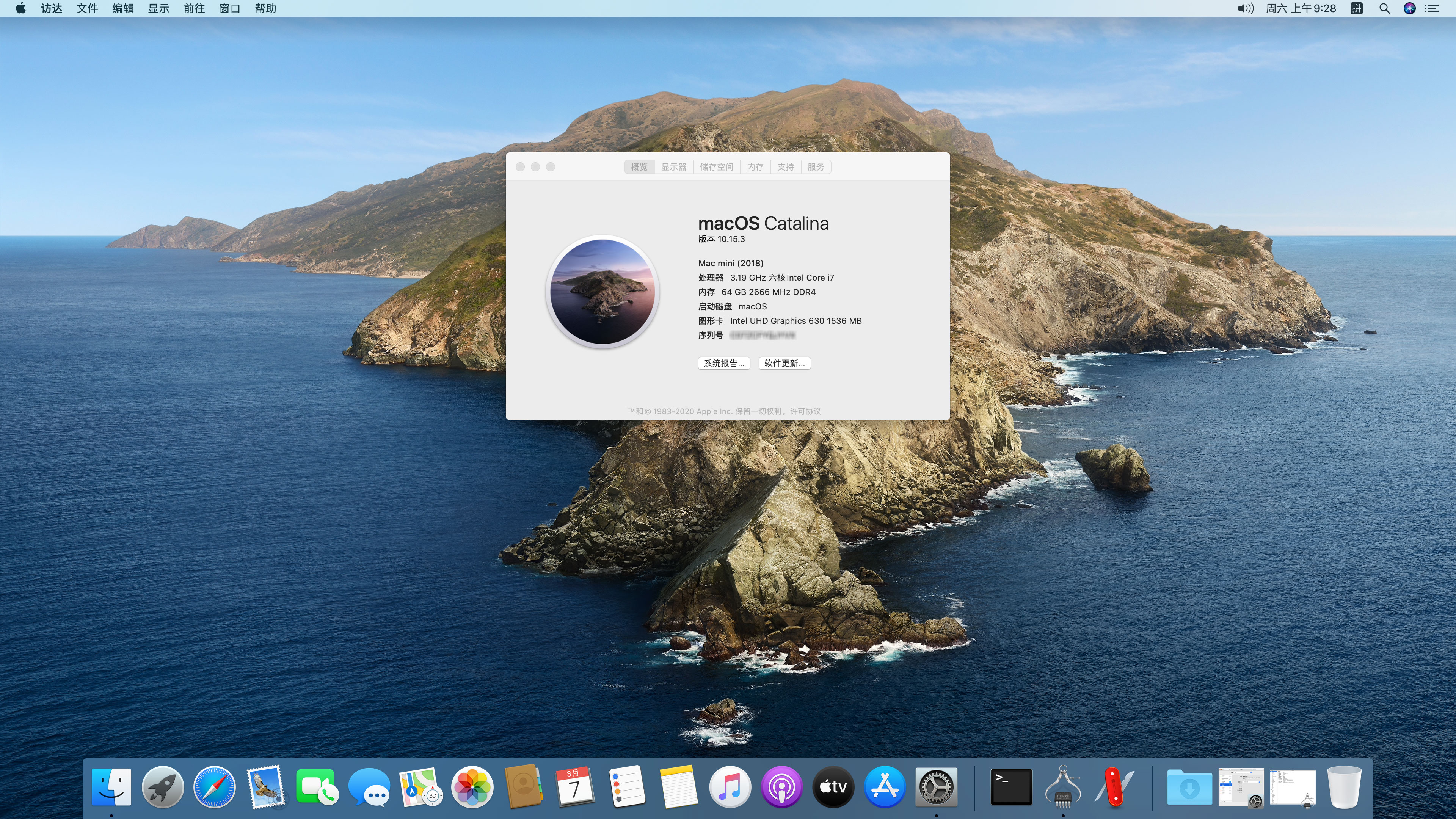This screenshot has width=1456, height=819.
Task: Switch to the 支持 tab
Action: [x=786, y=167]
